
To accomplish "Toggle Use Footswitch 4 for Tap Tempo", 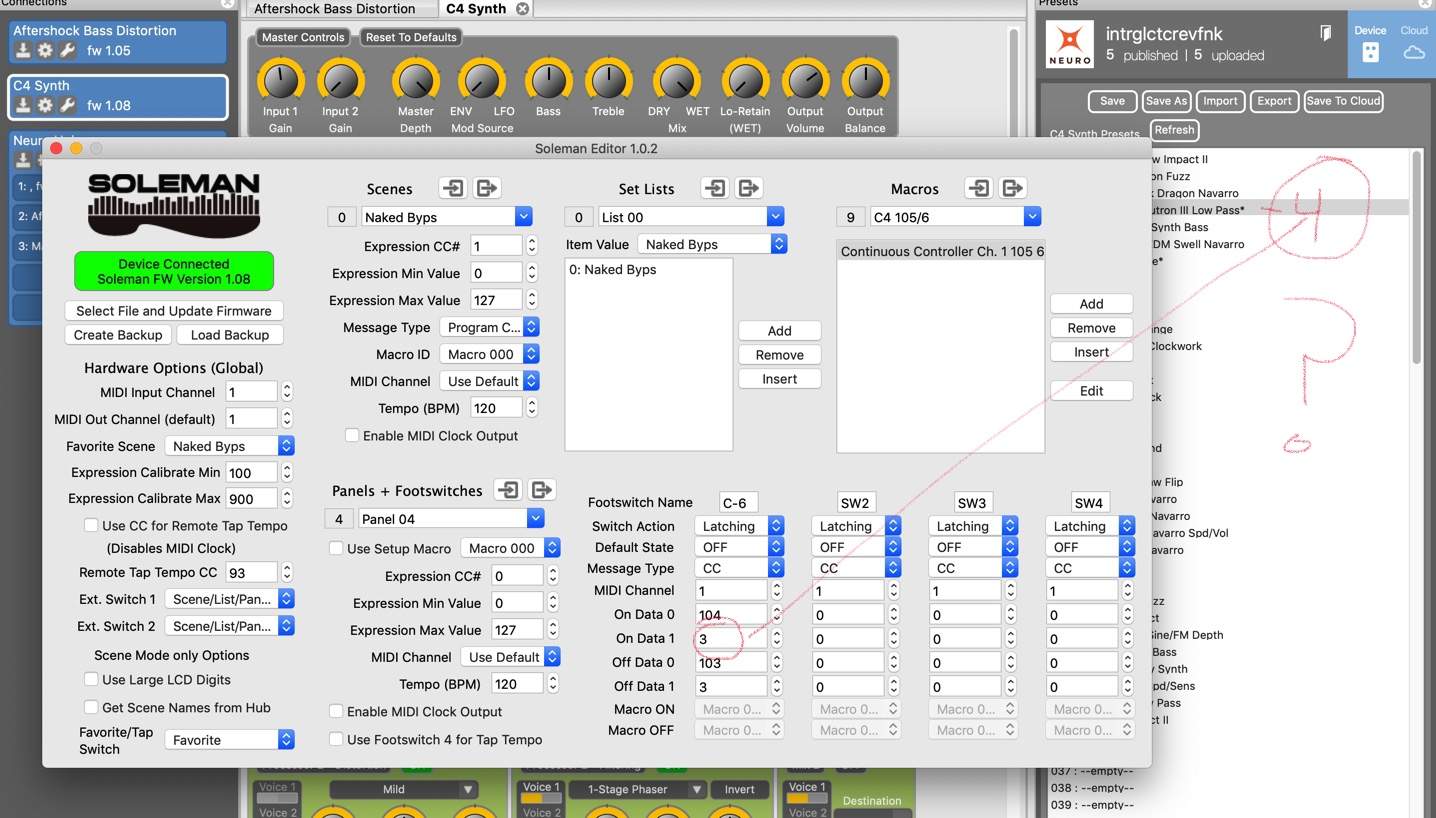I will [336, 739].
